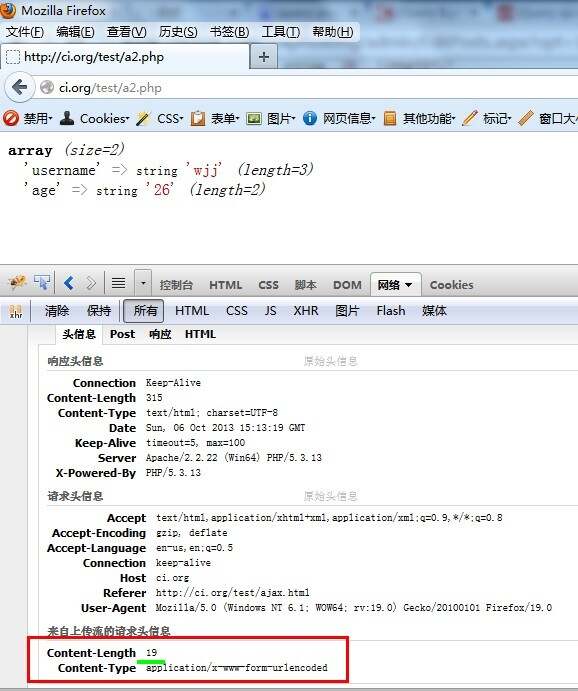Switch to the Post tab
This screenshot has width=578, height=691.
pos(122,334)
